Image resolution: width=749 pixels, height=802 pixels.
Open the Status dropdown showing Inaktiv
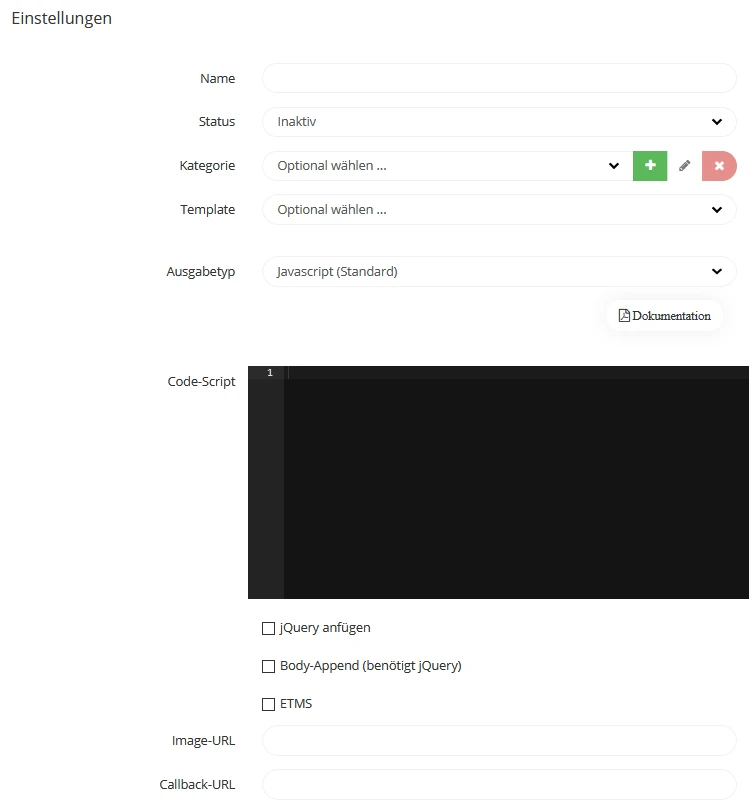(x=498, y=122)
